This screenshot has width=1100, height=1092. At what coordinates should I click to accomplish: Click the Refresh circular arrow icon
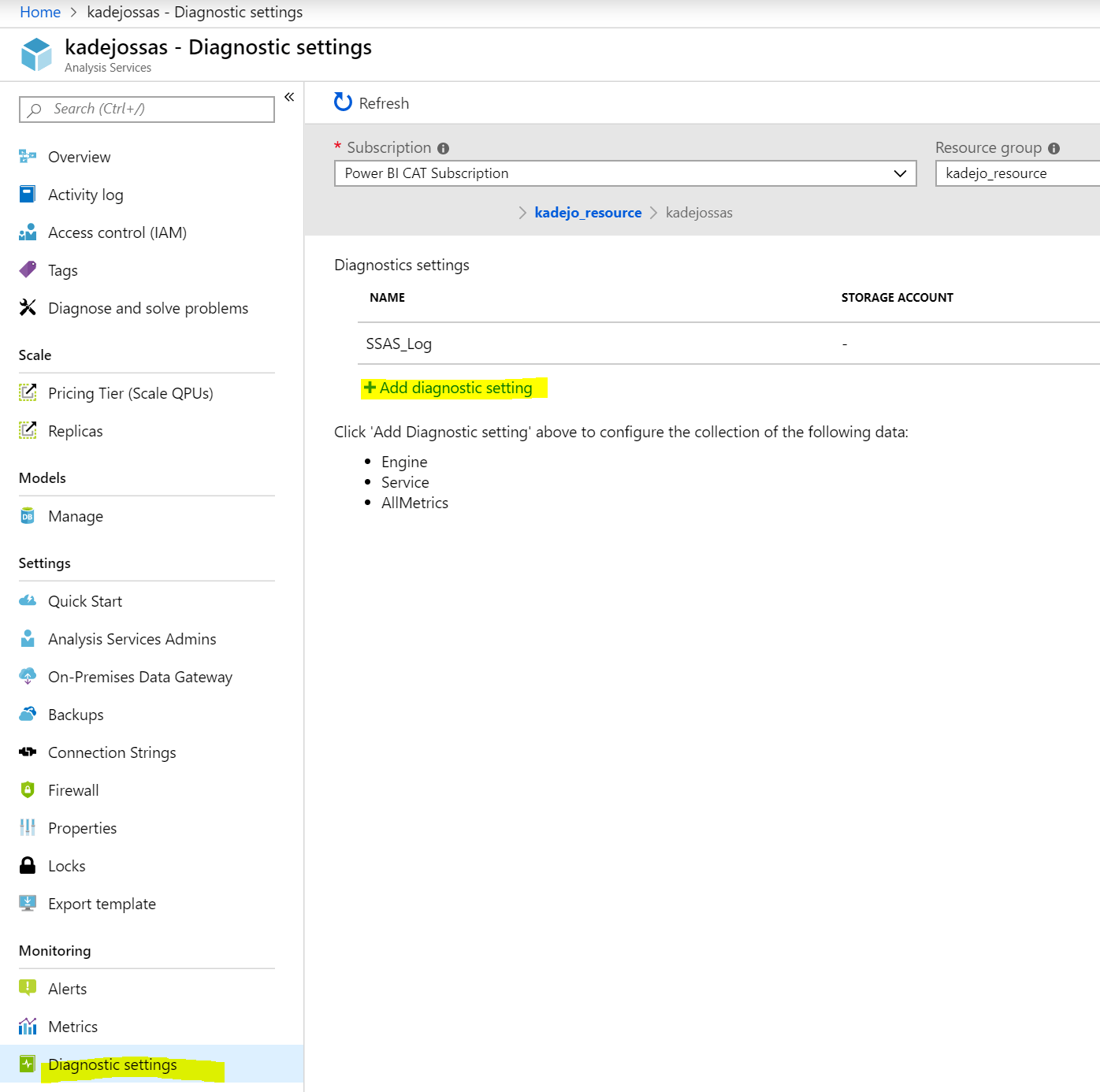(x=343, y=102)
